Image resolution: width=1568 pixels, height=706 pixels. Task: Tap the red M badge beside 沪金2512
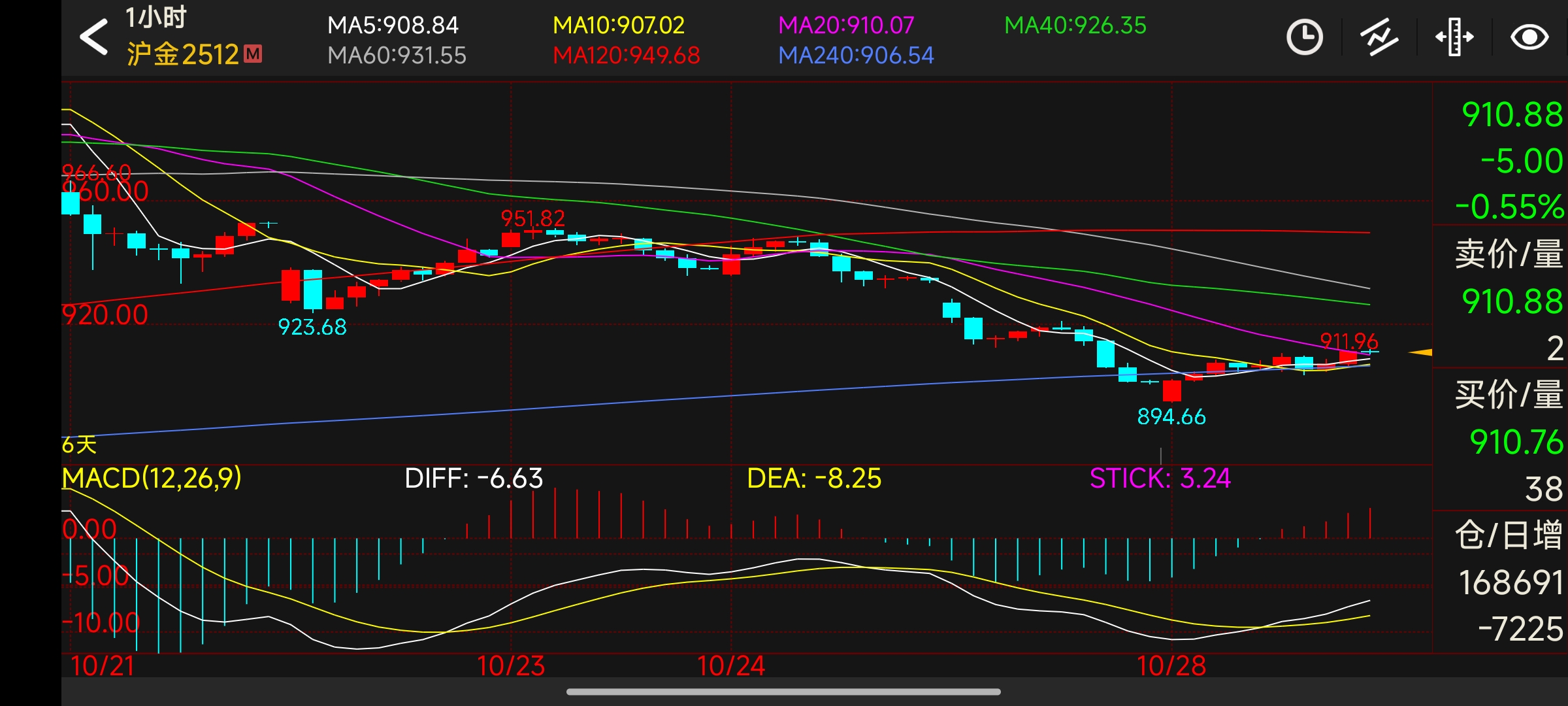(253, 54)
